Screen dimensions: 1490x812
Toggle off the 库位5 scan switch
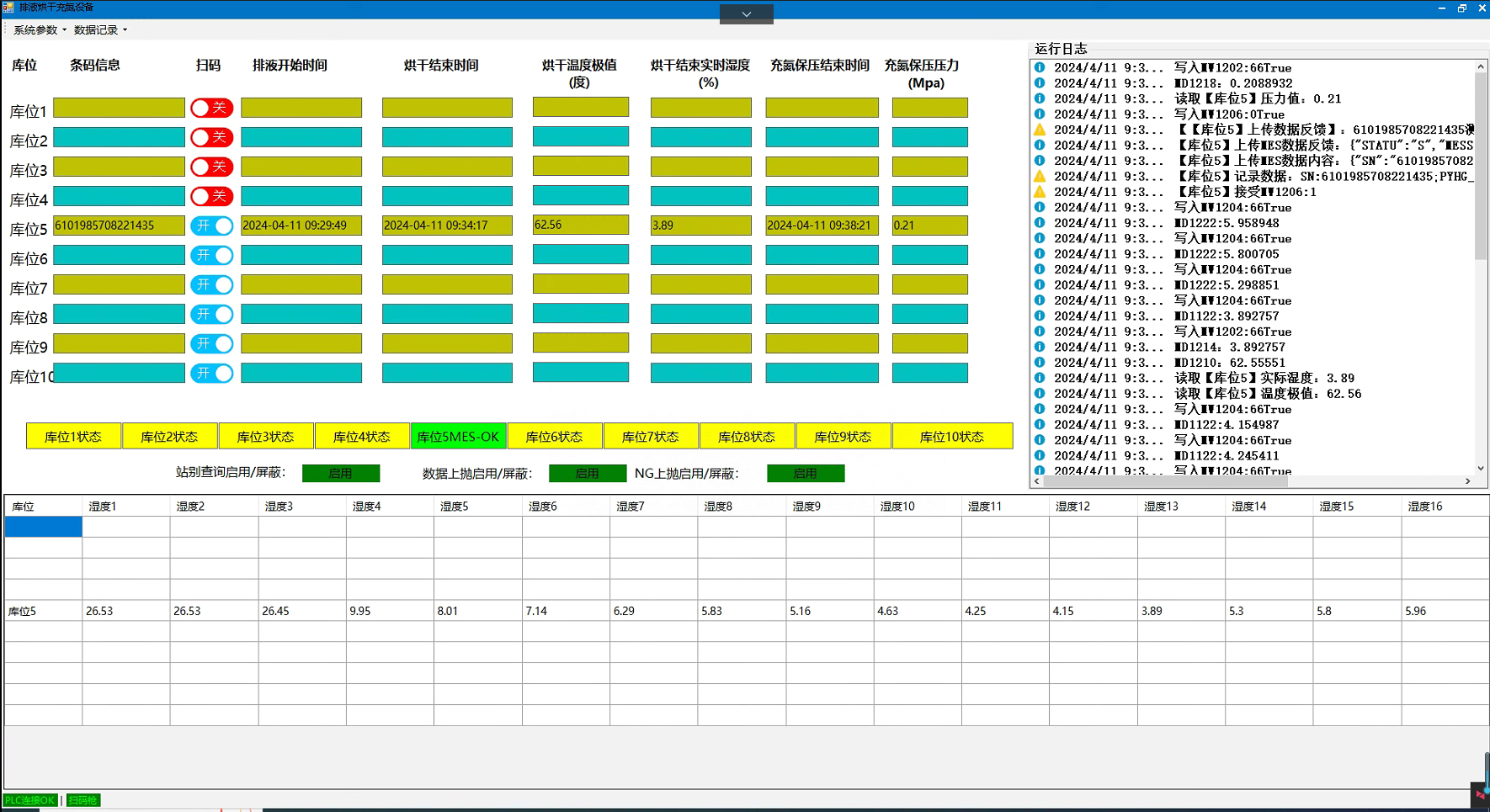[211, 226]
